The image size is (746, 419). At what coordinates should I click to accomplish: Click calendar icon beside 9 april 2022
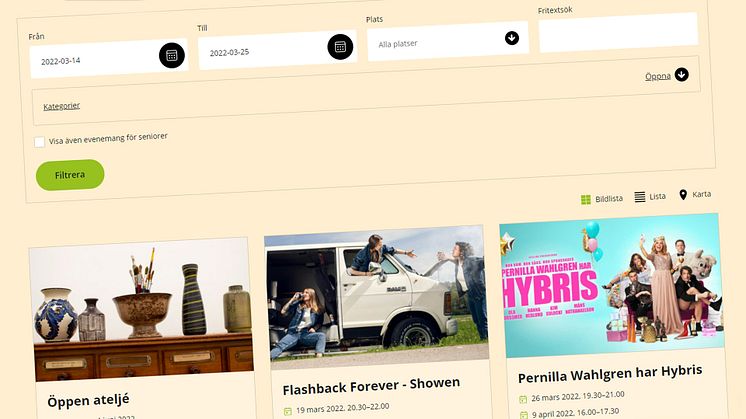coord(523,413)
